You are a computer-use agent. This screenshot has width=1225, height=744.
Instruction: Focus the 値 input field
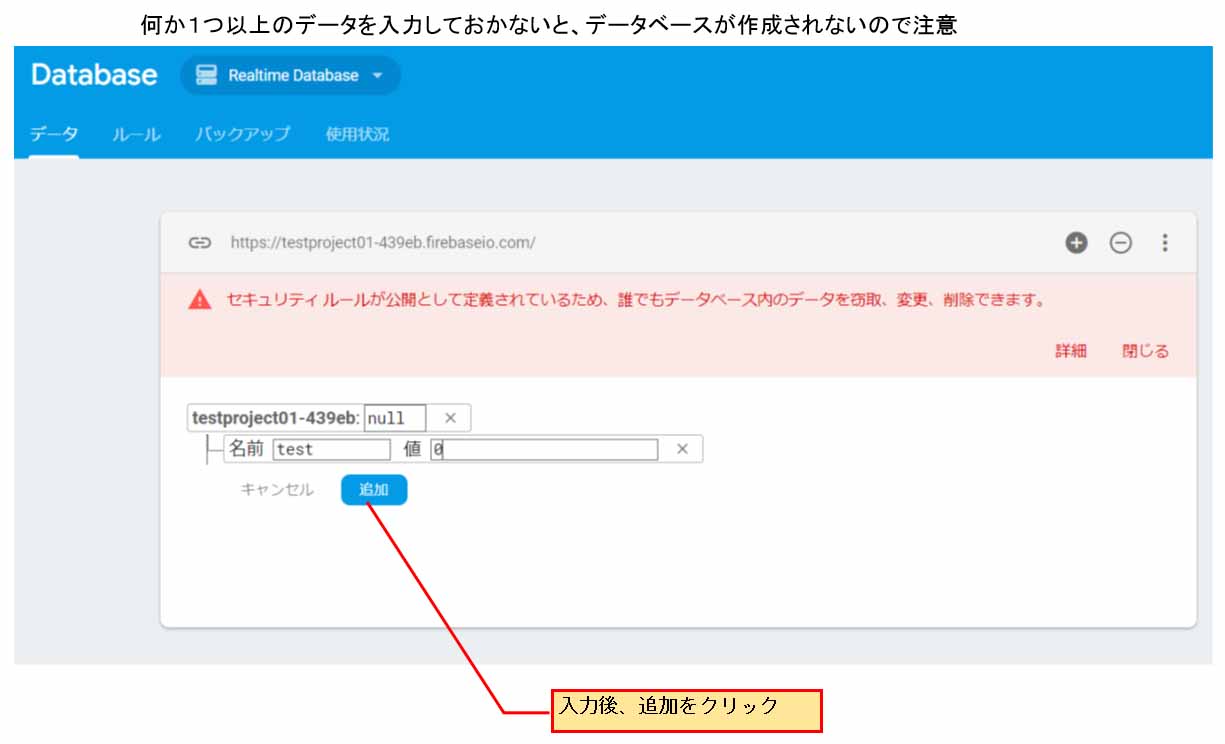[544, 450]
